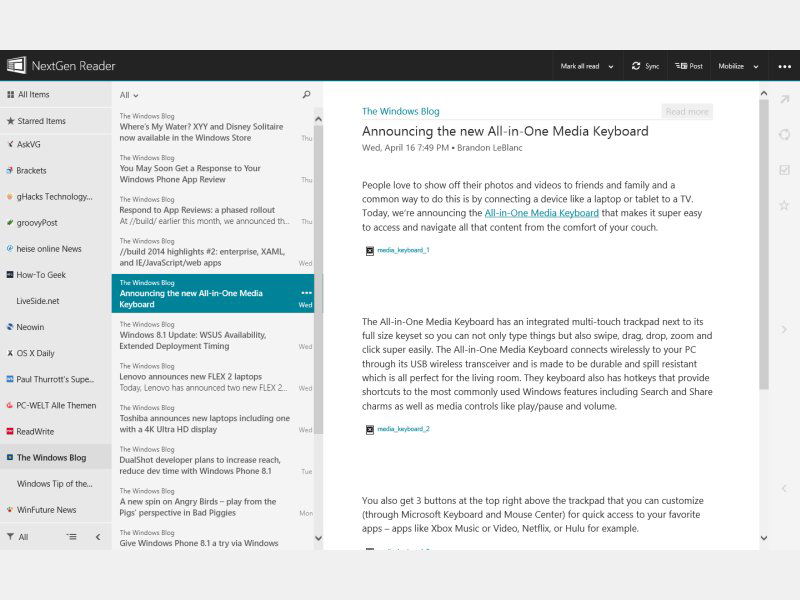Viewport: 800px width, 600px height.
Task: Select Paul Thurrott's Supe.. feed
Action: [x=56, y=379]
